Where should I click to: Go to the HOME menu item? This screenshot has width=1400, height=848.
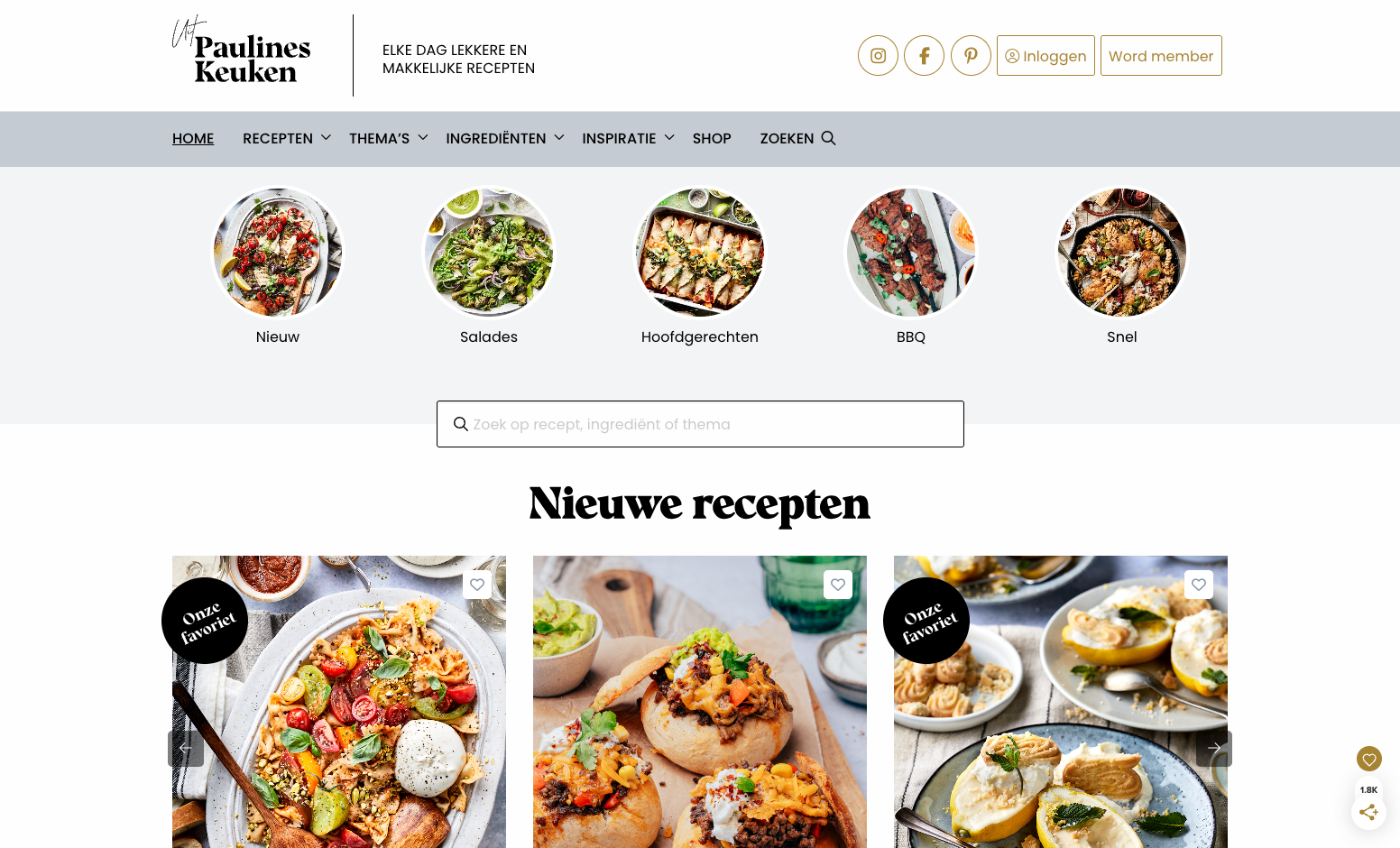pyautogui.click(x=193, y=138)
